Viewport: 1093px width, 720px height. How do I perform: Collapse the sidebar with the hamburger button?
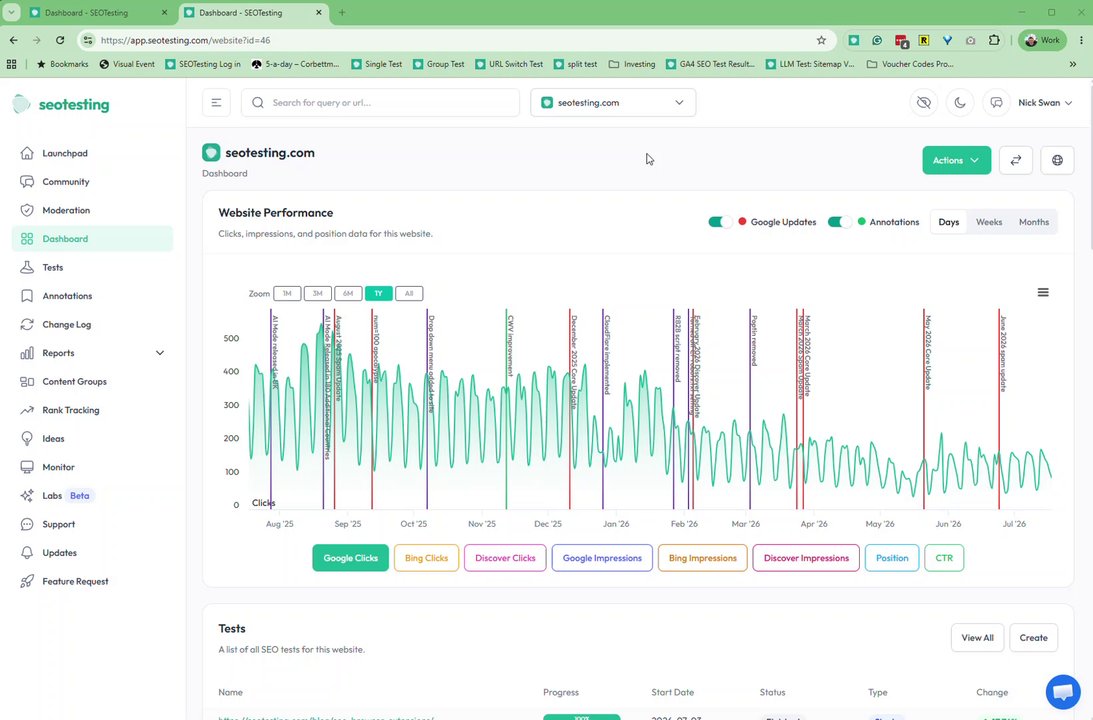[x=216, y=102]
